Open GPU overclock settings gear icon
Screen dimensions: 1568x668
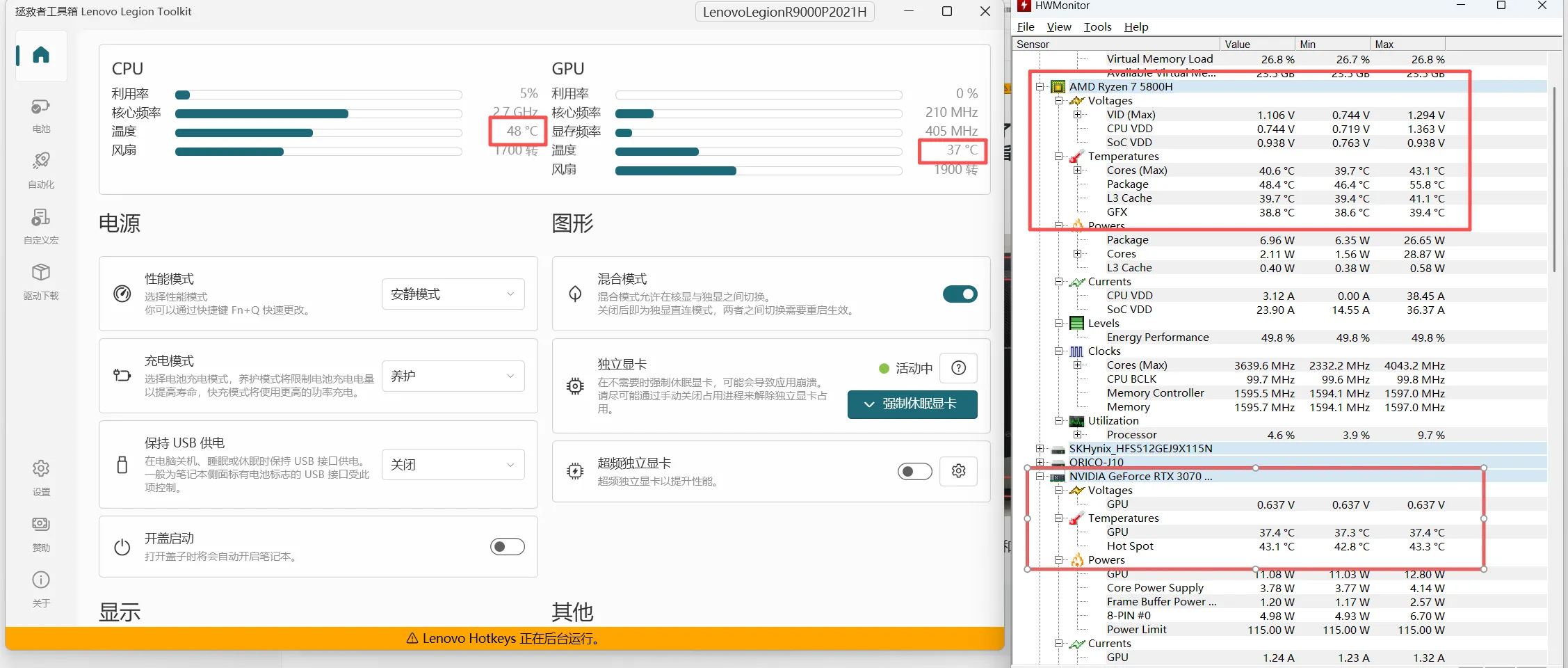click(x=958, y=471)
